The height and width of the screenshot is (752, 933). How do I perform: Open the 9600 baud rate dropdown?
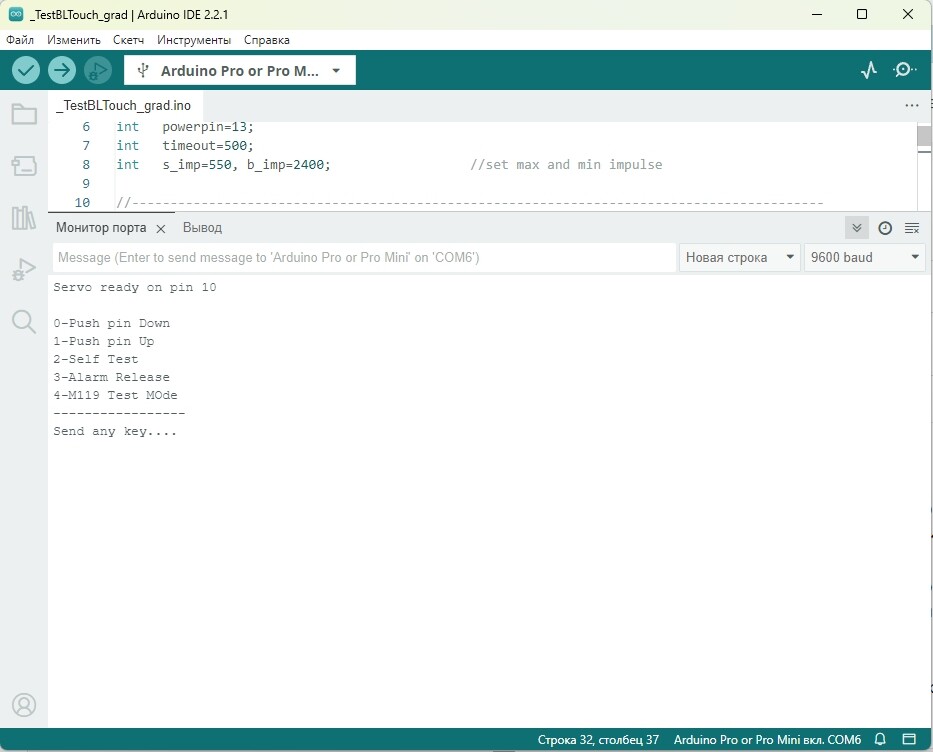(865, 257)
